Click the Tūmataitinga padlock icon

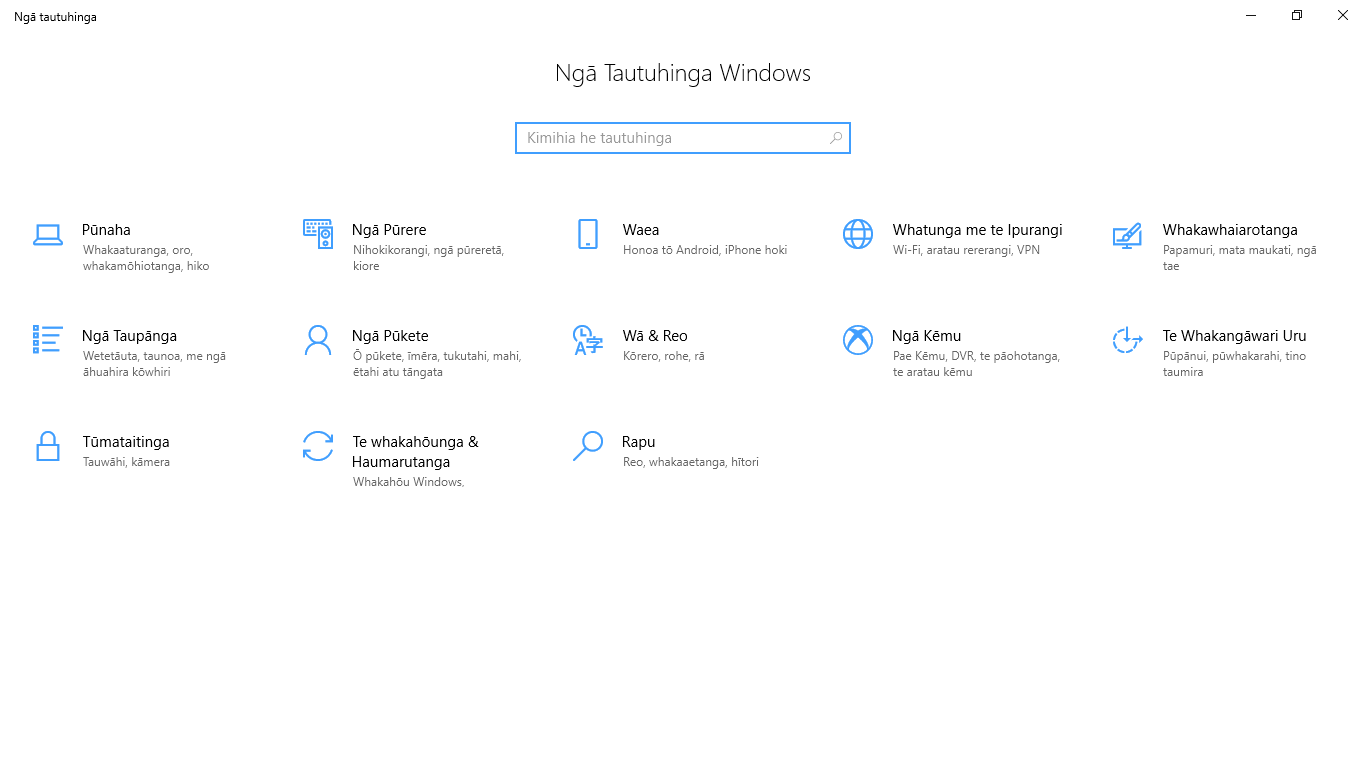click(47, 446)
